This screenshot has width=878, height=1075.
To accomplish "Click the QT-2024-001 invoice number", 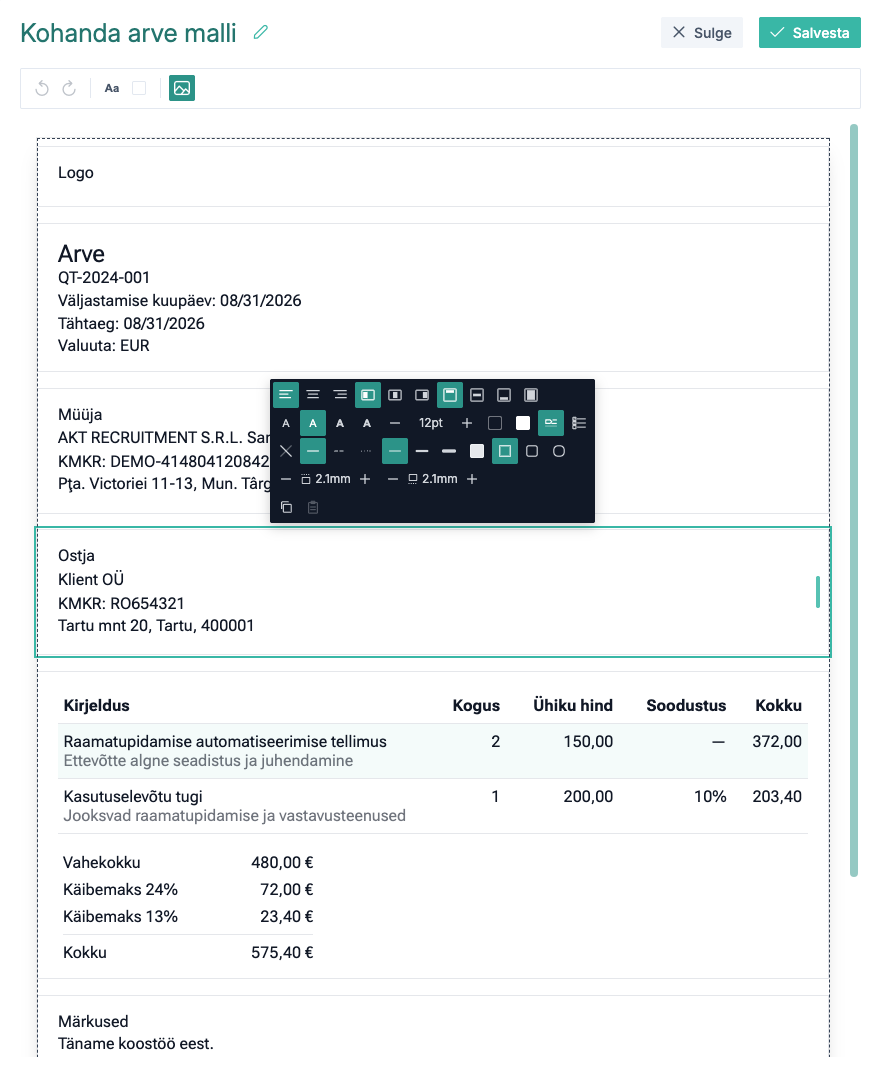I will 103,278.
